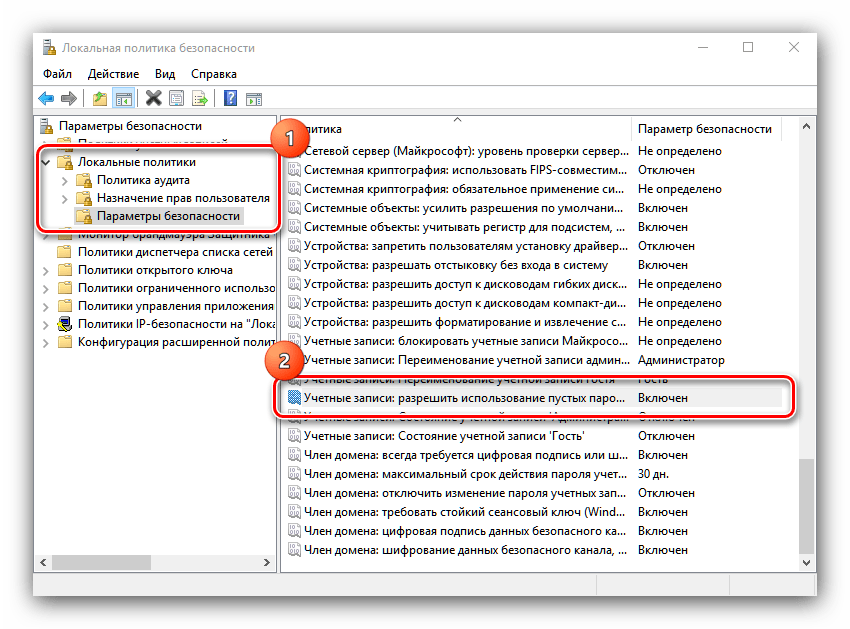This screenshot has width=850, height=629.
Task: Expand Назначение прав пользователя node
Action: 64,198
